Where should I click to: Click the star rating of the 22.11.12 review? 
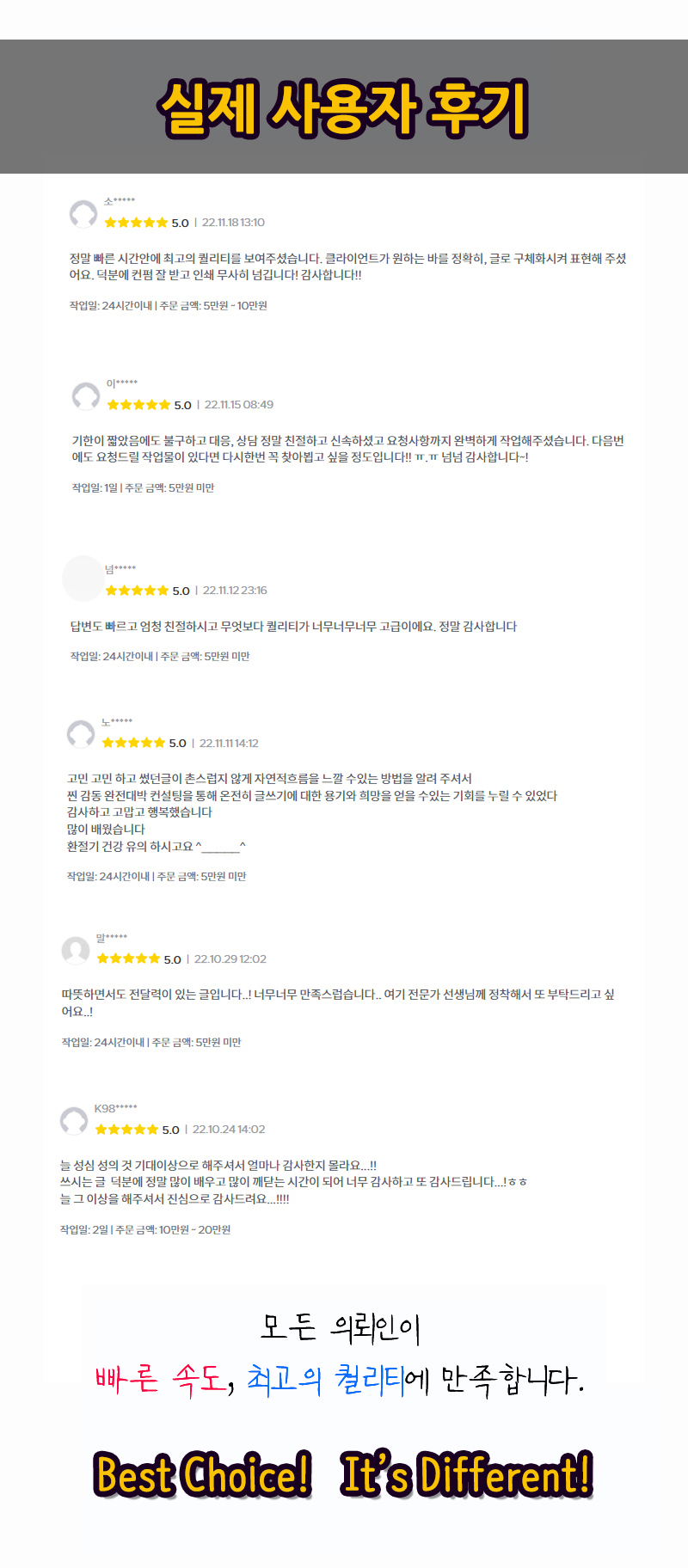[x=137, y=591]
